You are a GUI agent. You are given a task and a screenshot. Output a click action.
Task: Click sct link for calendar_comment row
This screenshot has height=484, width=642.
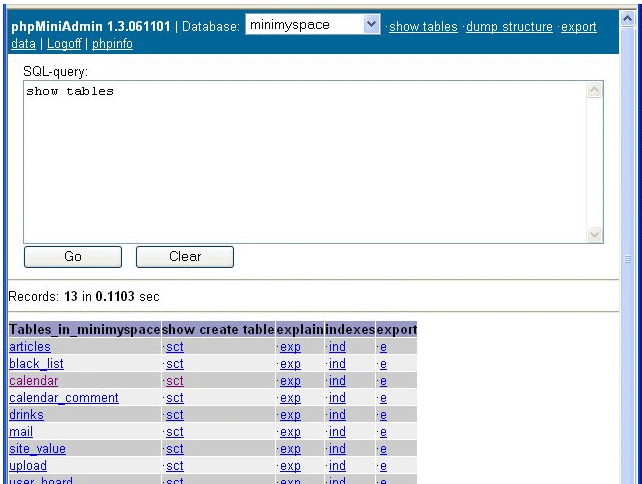[x=175, y=398]
